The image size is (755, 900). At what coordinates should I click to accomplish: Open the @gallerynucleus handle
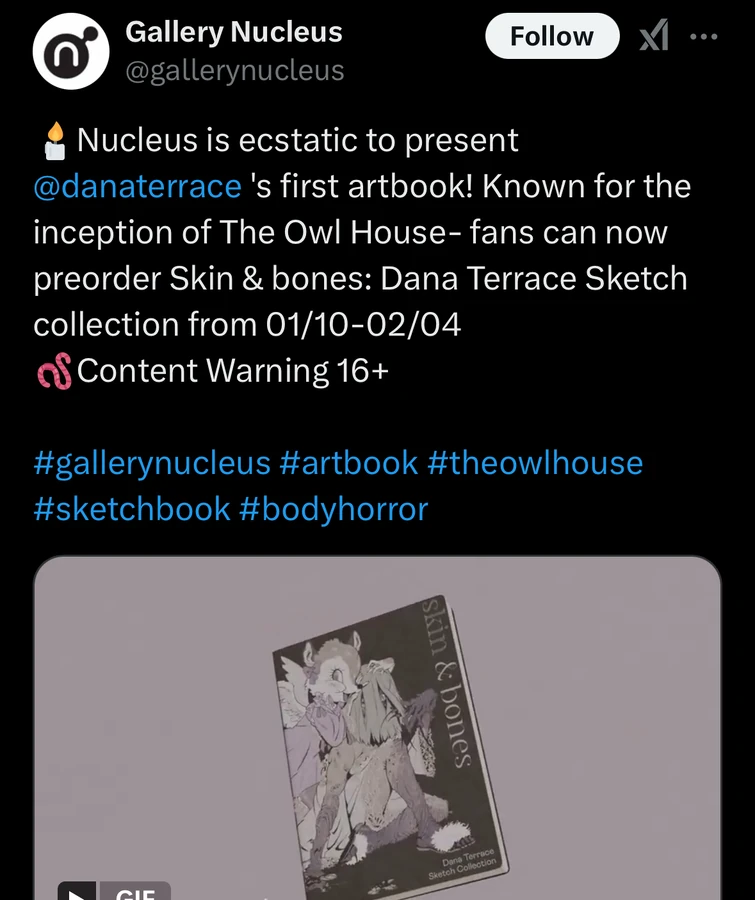click(x=235, y=71)
